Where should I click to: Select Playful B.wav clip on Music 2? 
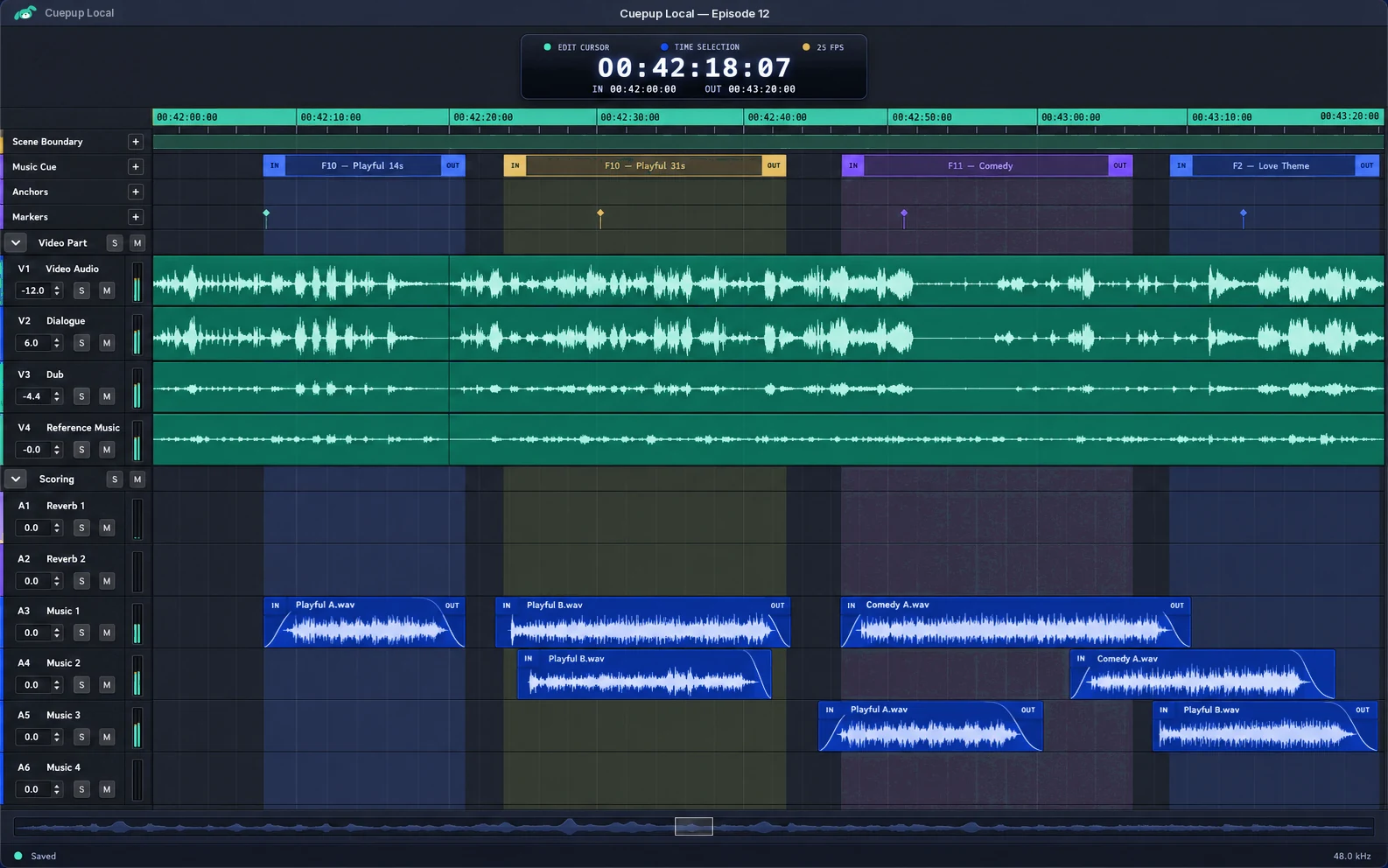pos(644,674)
